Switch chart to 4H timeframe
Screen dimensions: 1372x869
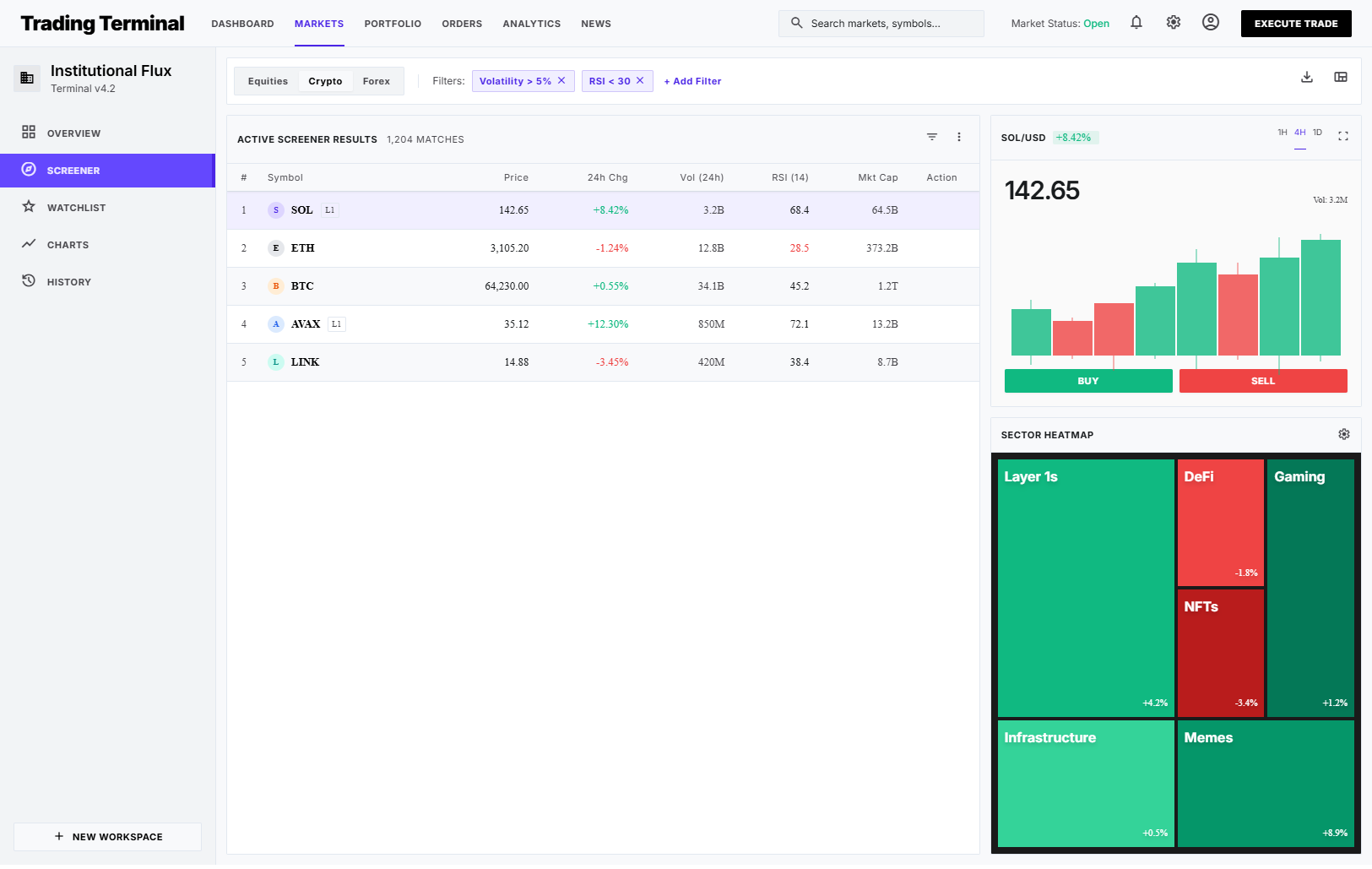click(x=1300, y=133)
